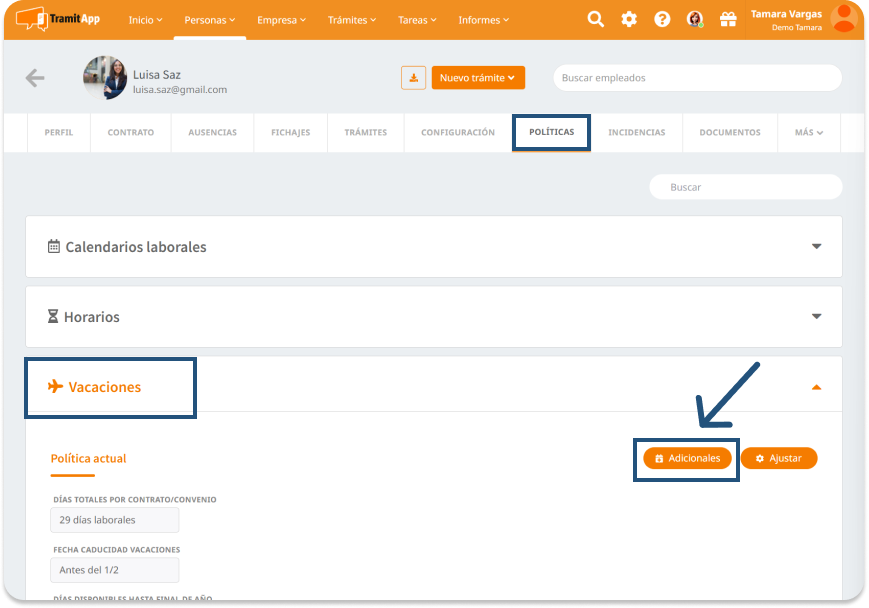Open the Nuevo trámite dropdown
Image resolution: width=869 pixels, height=608 pixels.
pyautogui.click(x=478, y=78)
